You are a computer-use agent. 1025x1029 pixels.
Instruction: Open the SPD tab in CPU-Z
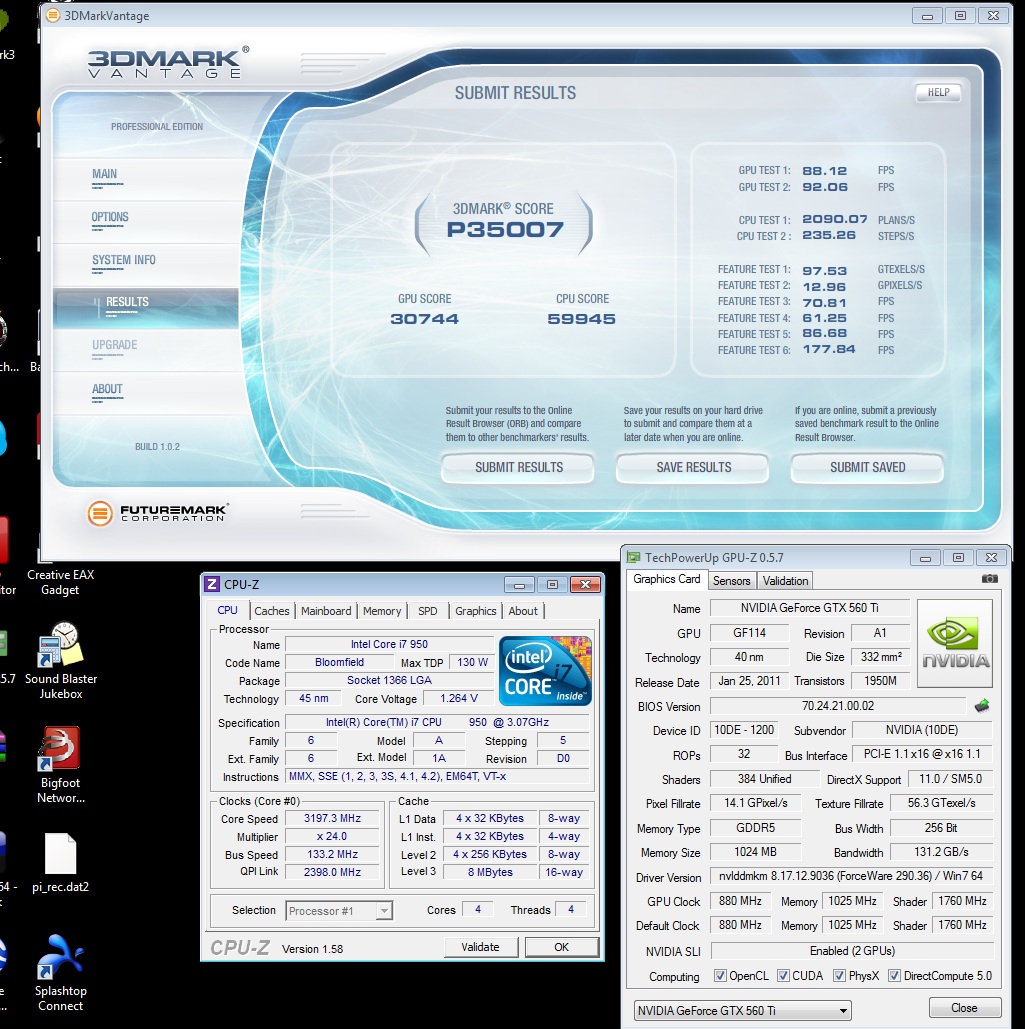[428, 611]
